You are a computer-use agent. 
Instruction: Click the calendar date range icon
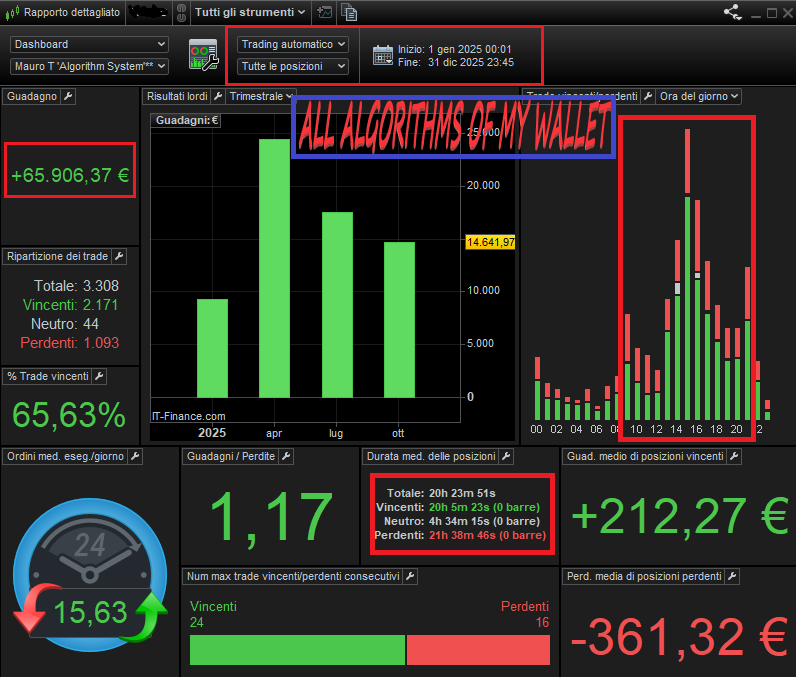coord(382,55)
